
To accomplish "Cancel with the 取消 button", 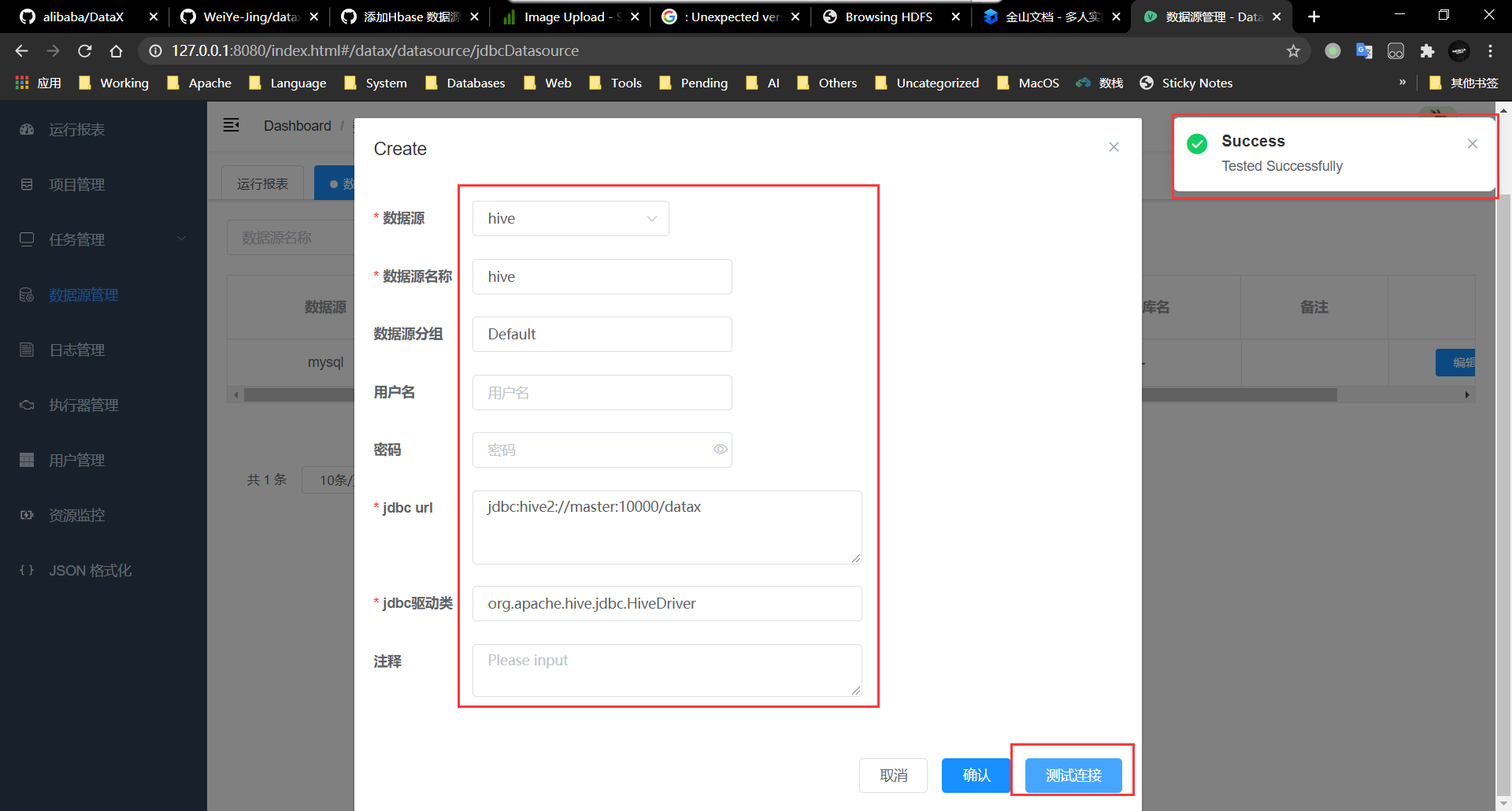I will point(893,776).
